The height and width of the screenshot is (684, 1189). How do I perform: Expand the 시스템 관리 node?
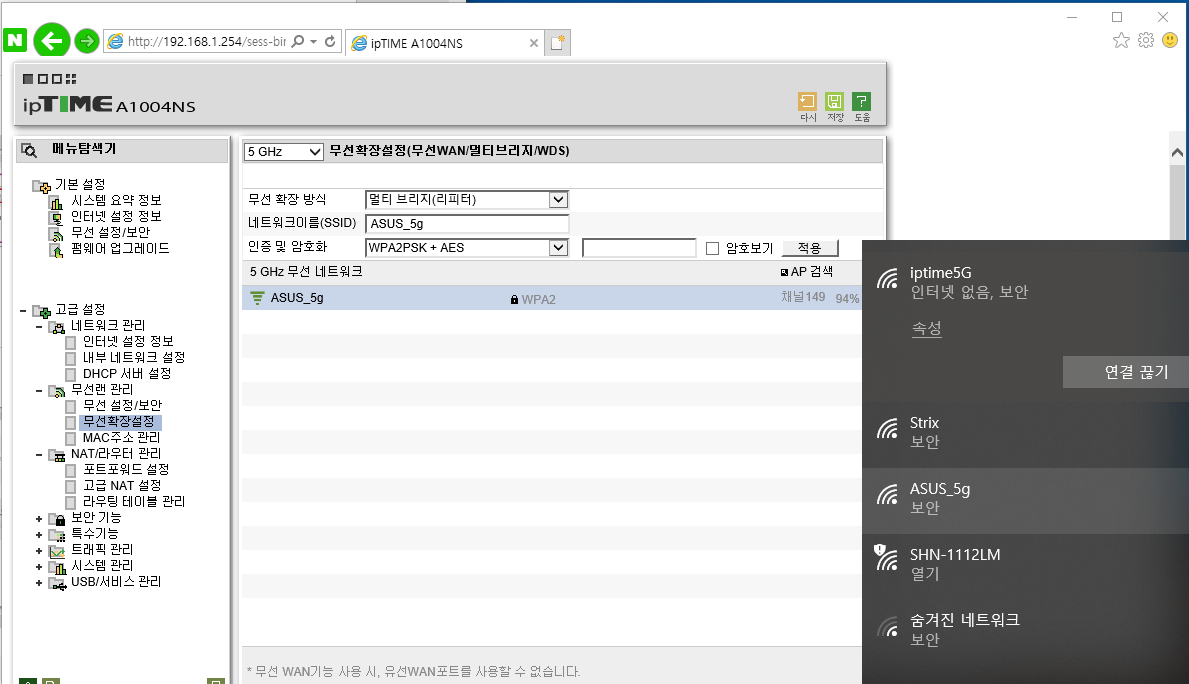click(x=39, y=566)
